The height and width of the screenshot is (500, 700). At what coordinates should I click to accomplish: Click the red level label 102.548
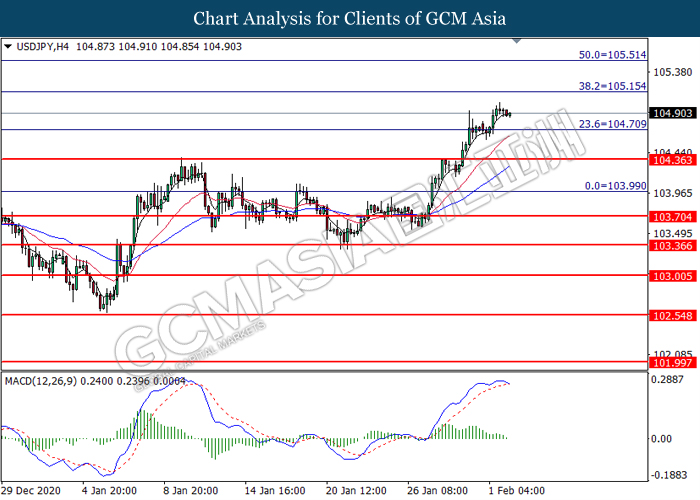(x=672, y=316)
